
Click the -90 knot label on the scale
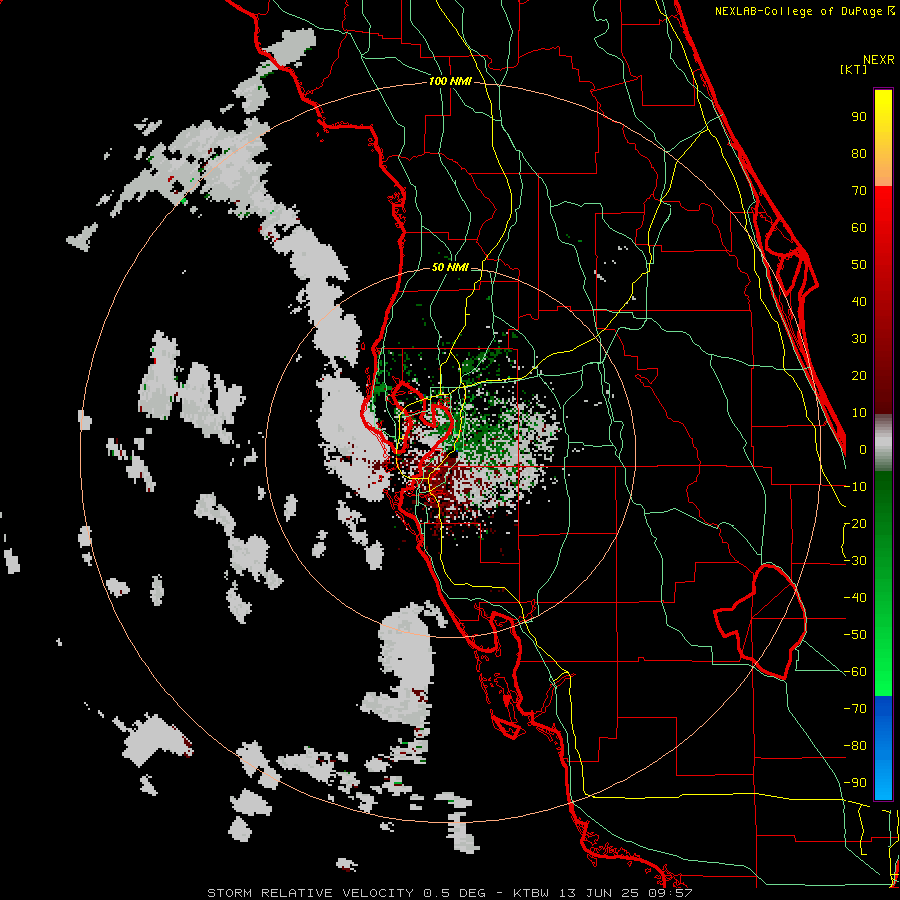855,783
